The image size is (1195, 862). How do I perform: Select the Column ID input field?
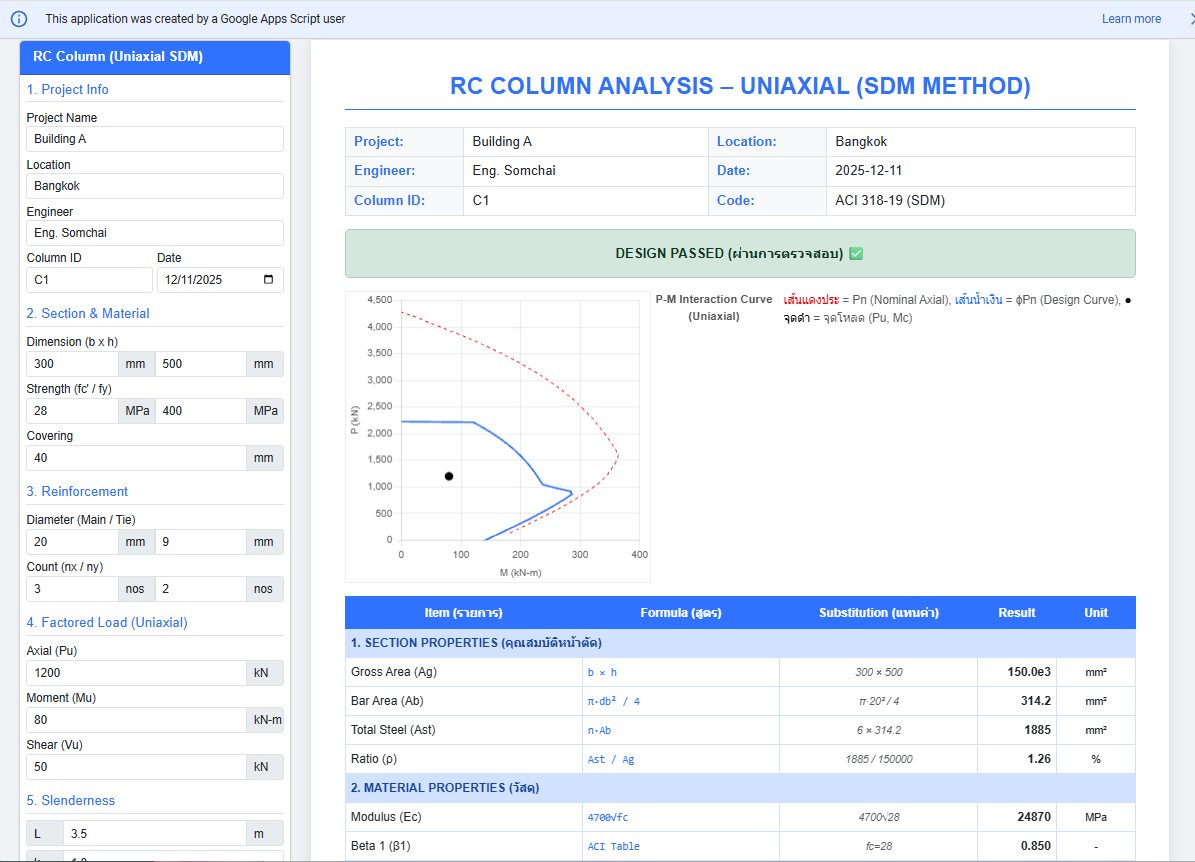[89, 280]
